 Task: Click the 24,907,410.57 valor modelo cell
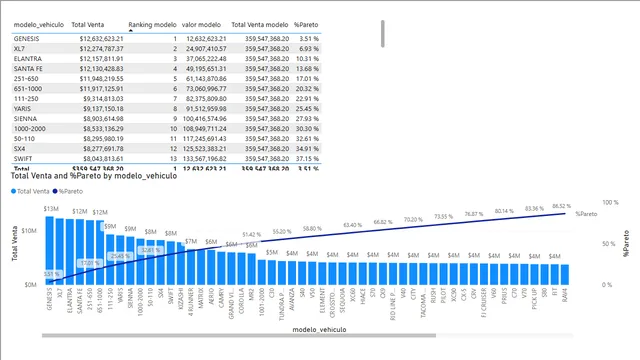pyautogui.click(x=206, y=49)
